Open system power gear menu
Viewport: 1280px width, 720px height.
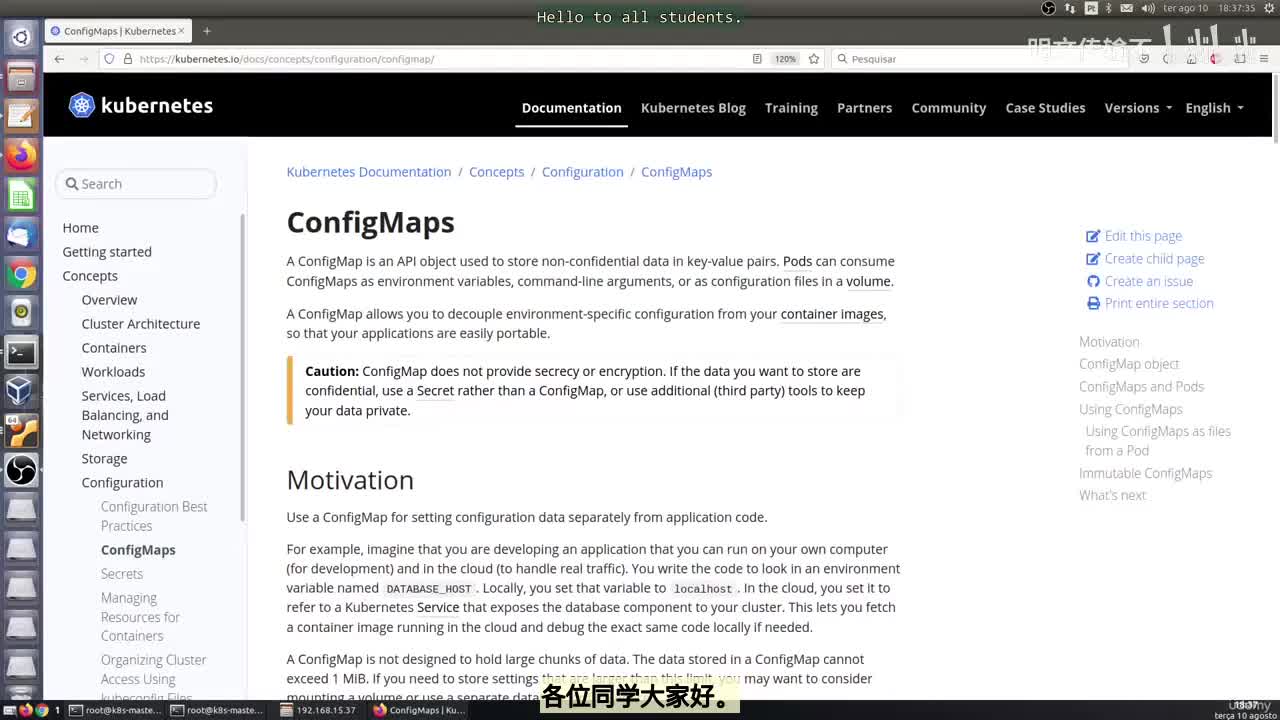tap(1268, 8)
